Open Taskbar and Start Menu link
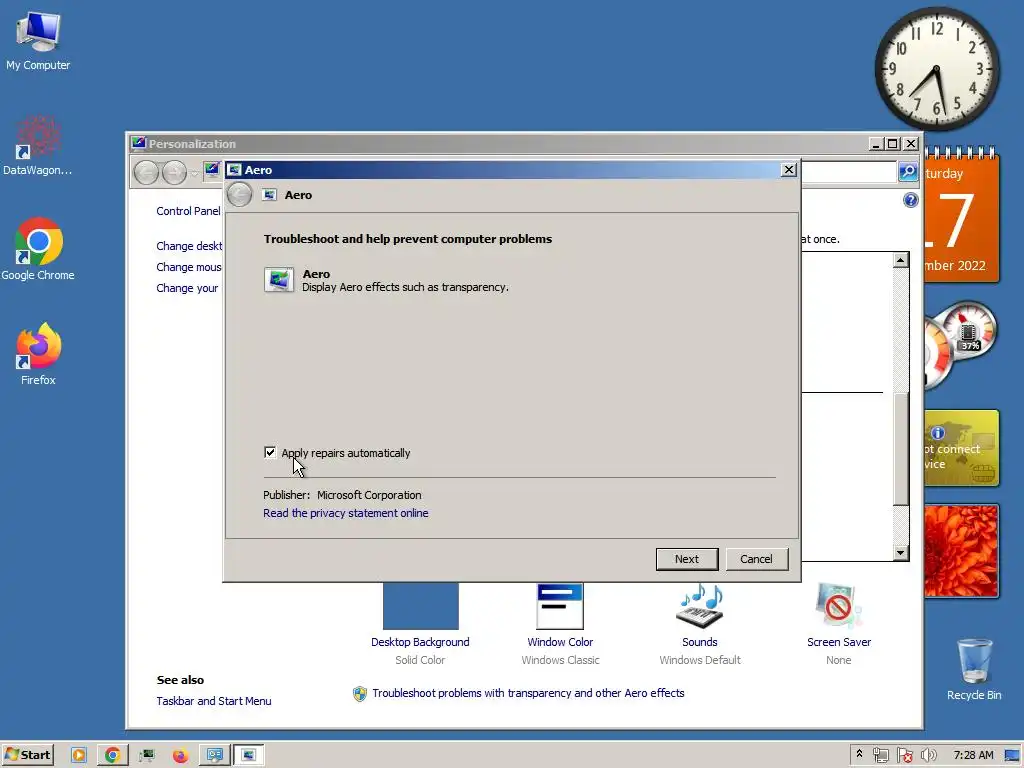The image size is (1024, 768). 214,701
